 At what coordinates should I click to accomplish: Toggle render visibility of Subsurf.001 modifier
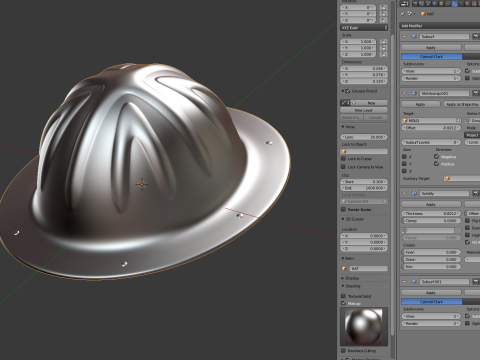tap(475, 282)
